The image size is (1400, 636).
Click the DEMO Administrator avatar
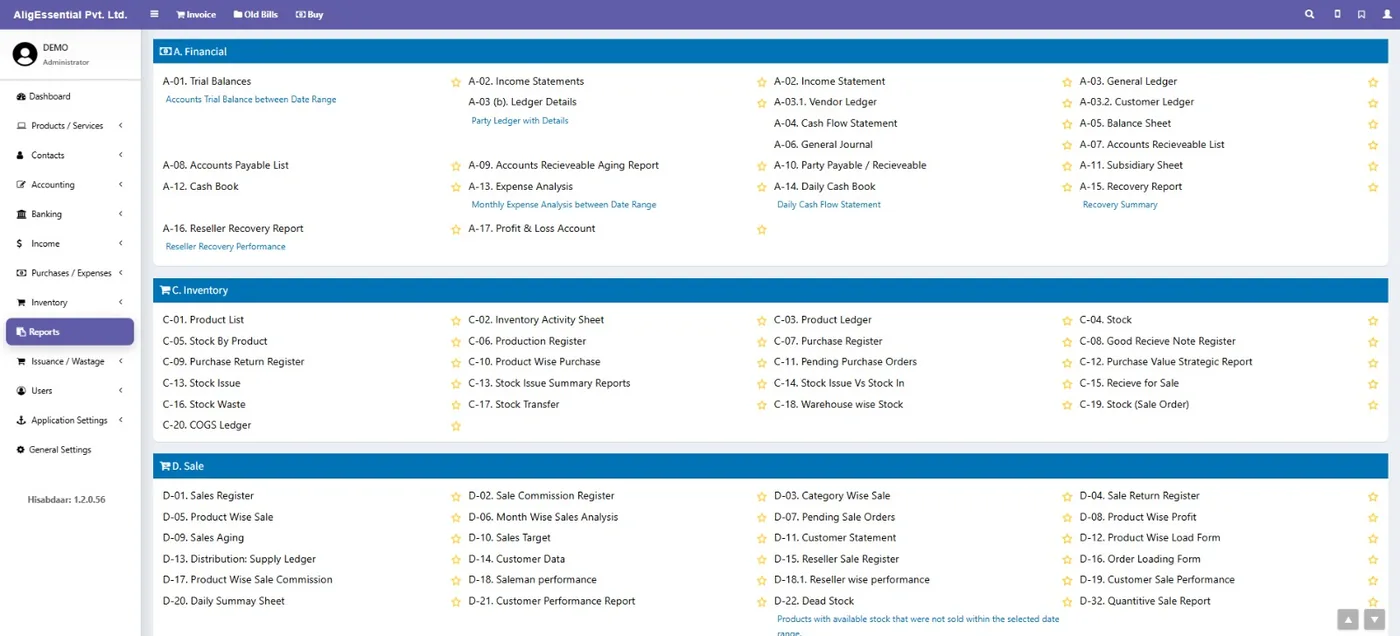(25, 54)
